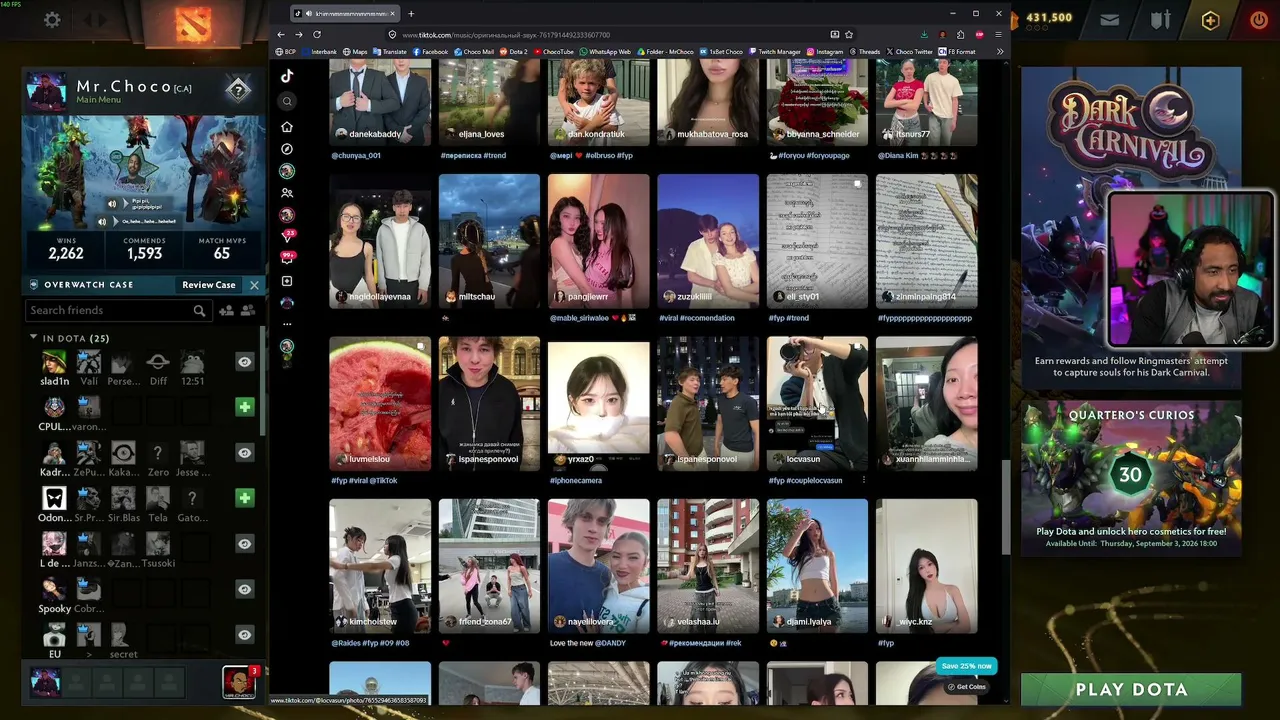Click the party group icon beside friend search
The height and width of the screenshot is (720, 1280).
click(247, 311)
